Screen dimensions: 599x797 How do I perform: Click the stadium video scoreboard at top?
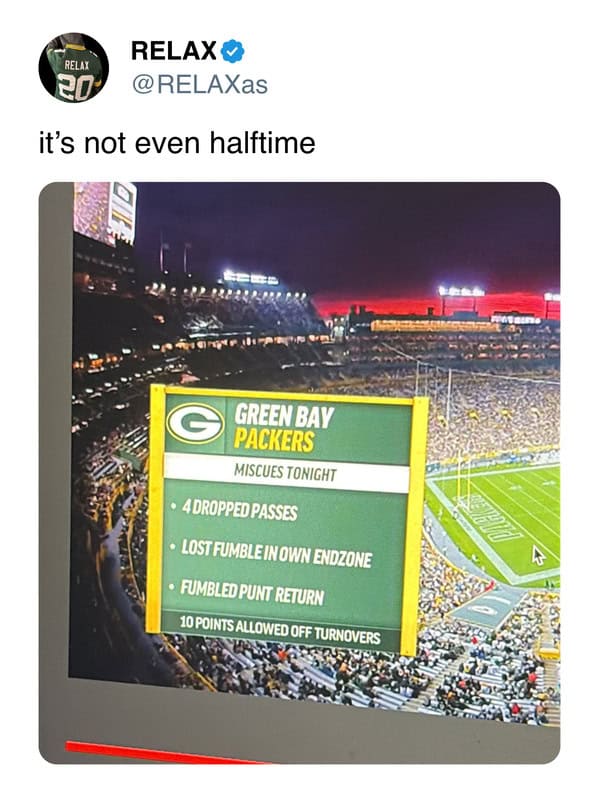105,211
